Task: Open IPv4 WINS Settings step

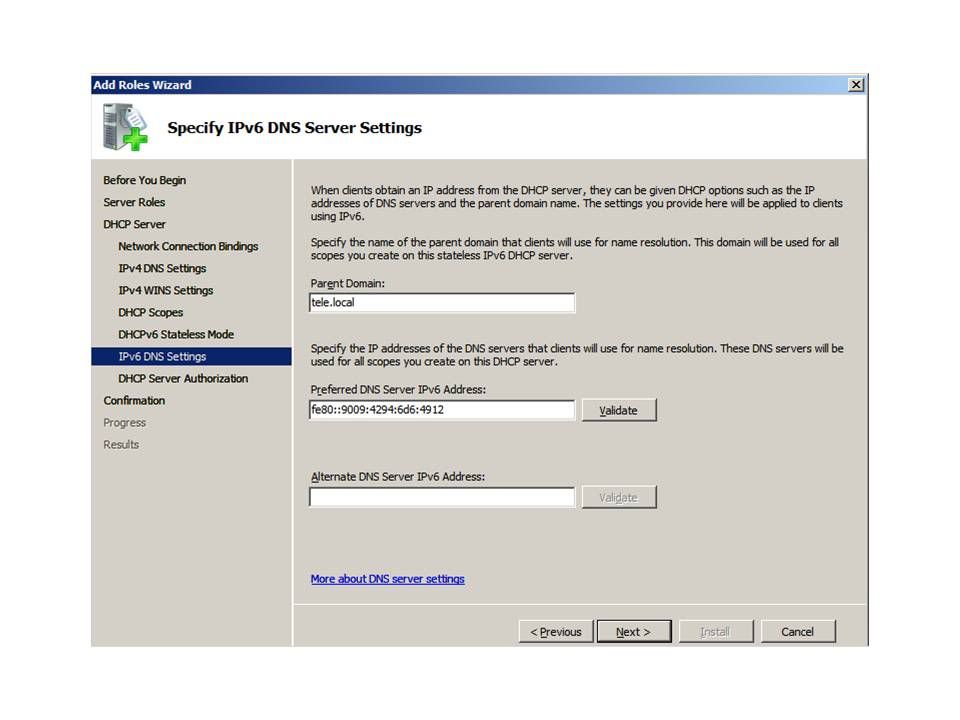Action: [165, 290]
